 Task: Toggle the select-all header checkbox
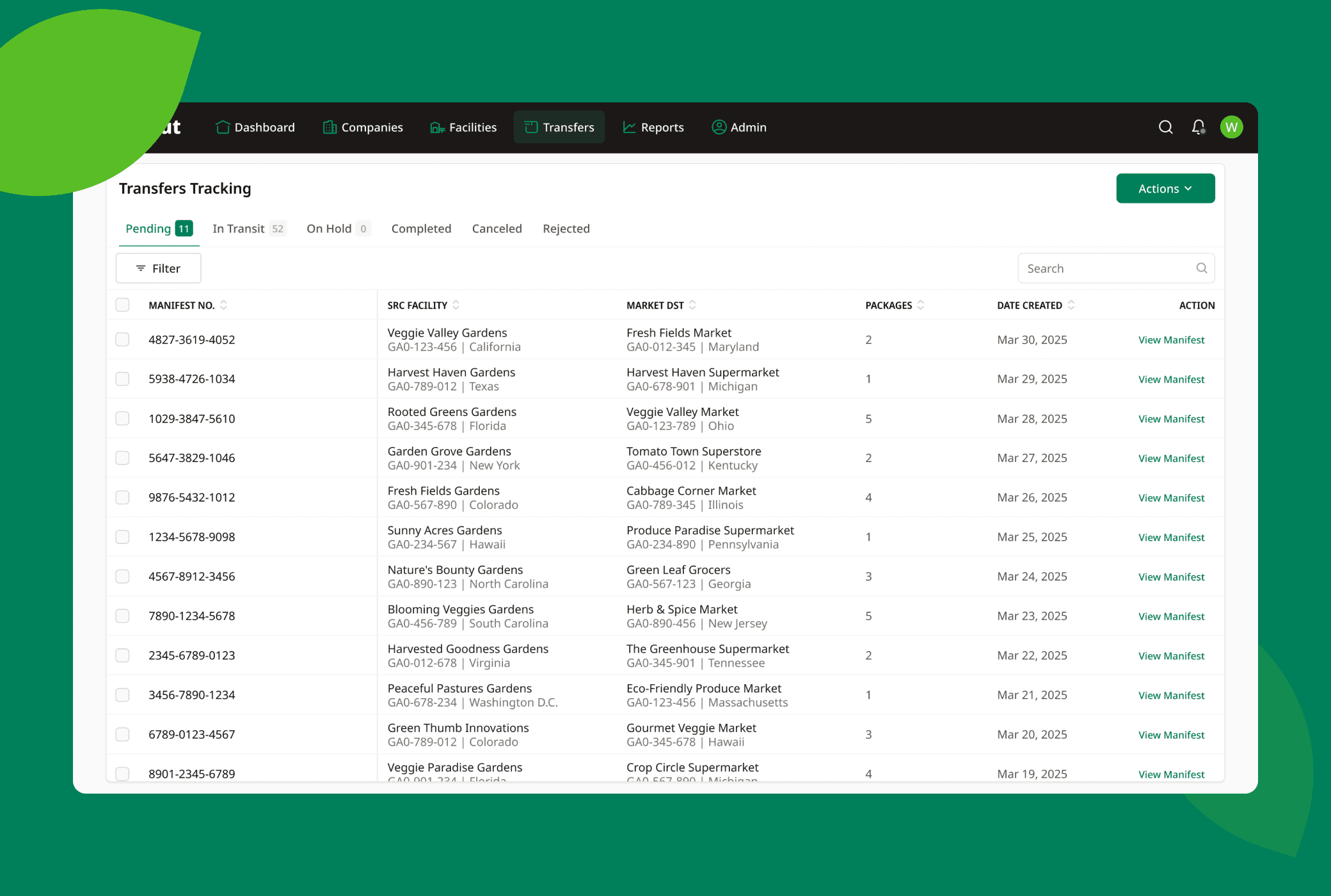[x=122, y=305]
